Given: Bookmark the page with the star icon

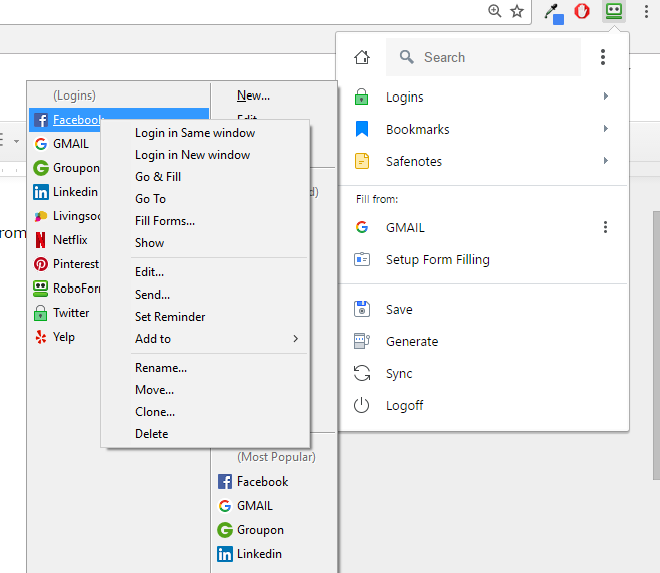Looking at the screenshot, I should [x=517, y=11].
